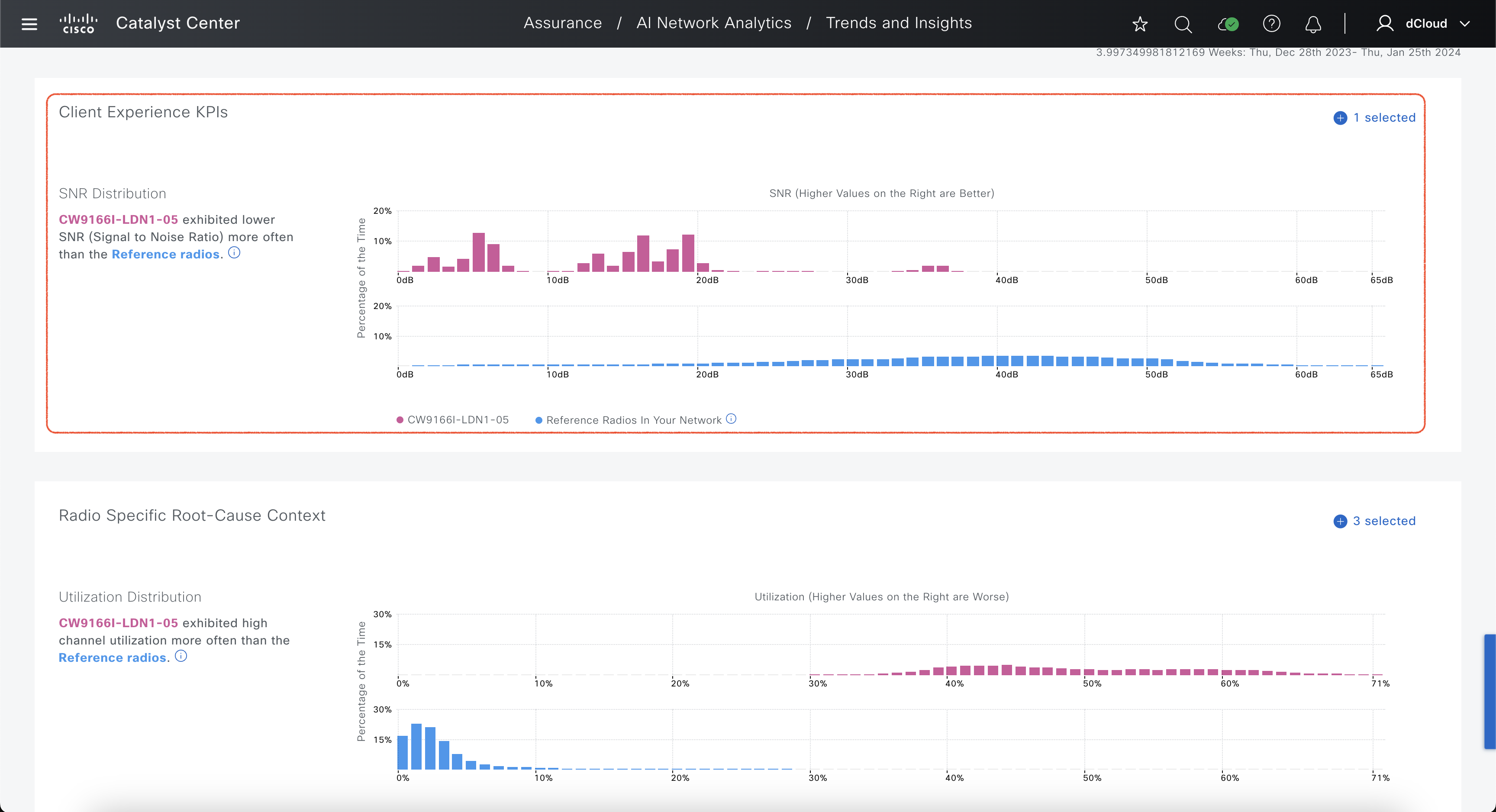Click Radio Specific Root-Cause Context heading
1496x812 pixels.
(x=192, y=515)
